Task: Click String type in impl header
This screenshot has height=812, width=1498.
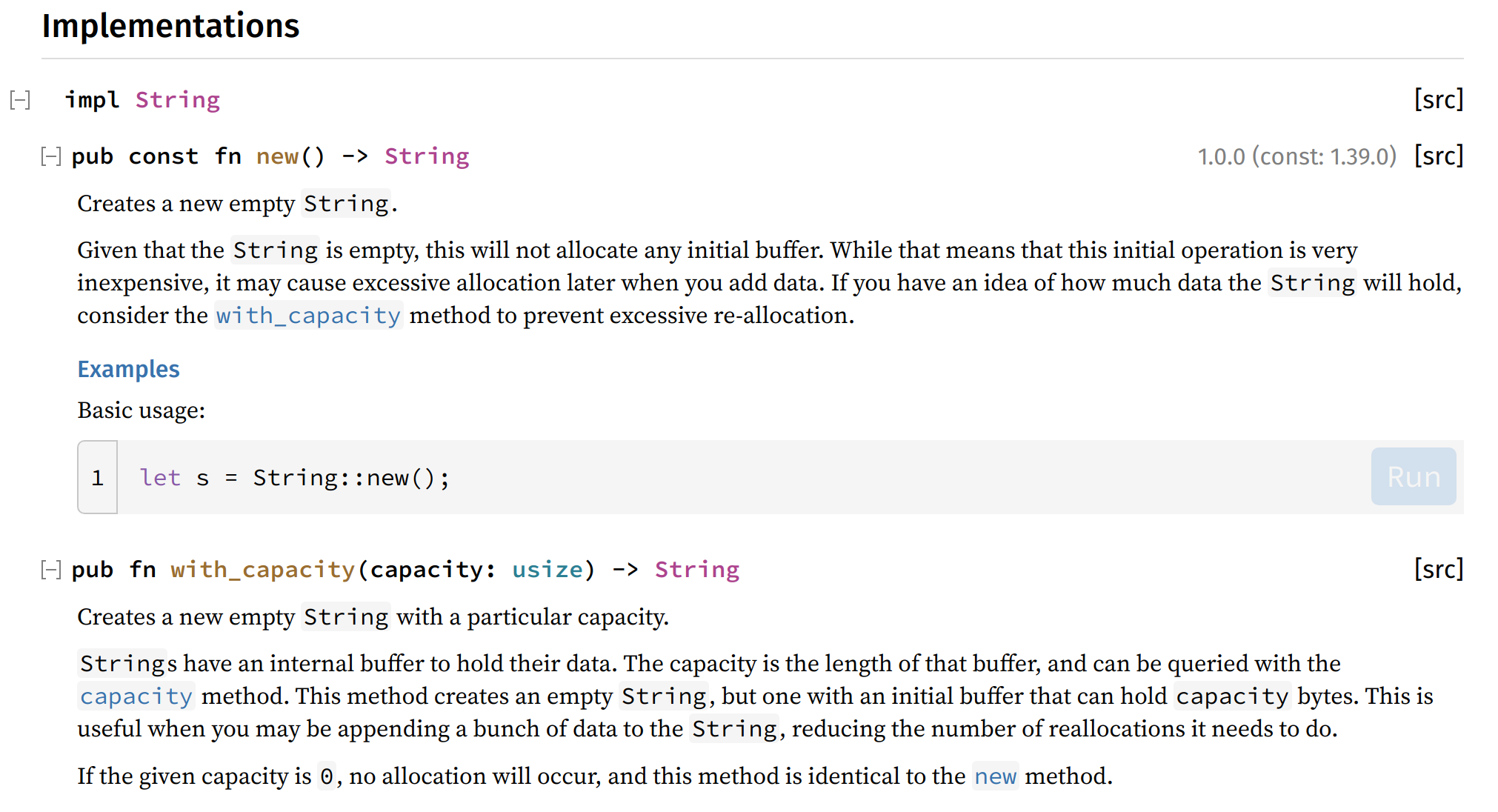Action: click(178, 100)
